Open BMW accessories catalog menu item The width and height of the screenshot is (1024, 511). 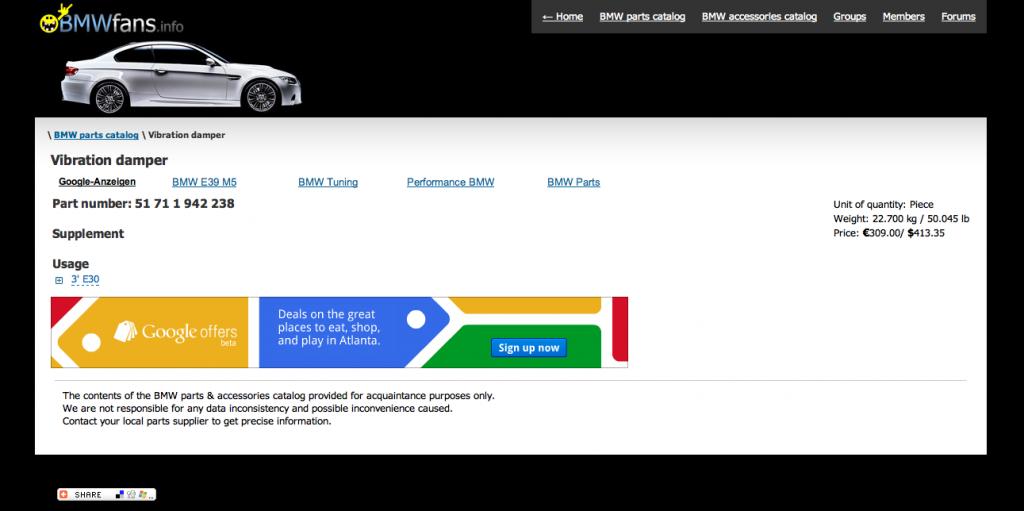point(759,16)
